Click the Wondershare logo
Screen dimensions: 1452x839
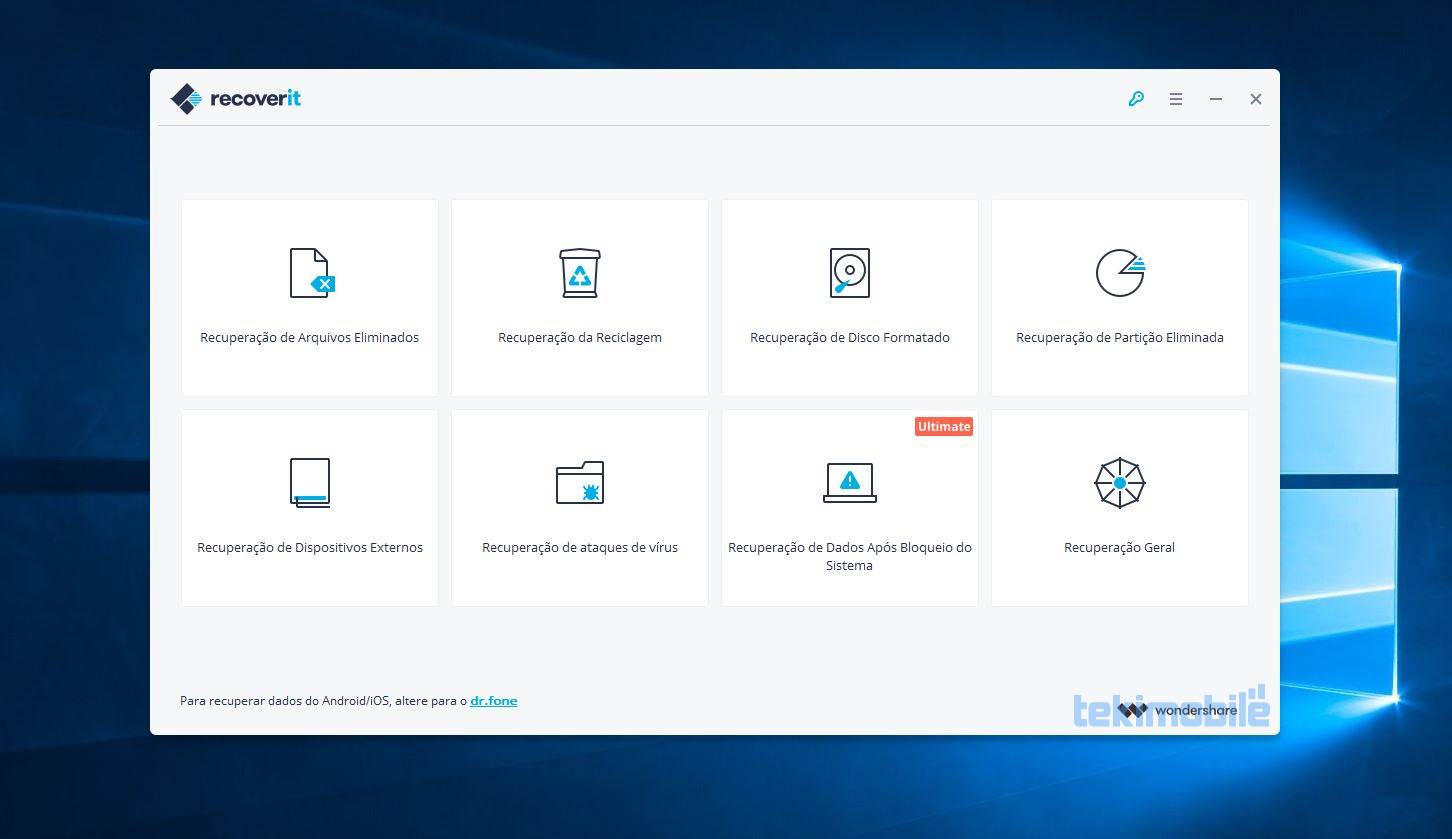pyautogui.click(x=1177, y=711)
